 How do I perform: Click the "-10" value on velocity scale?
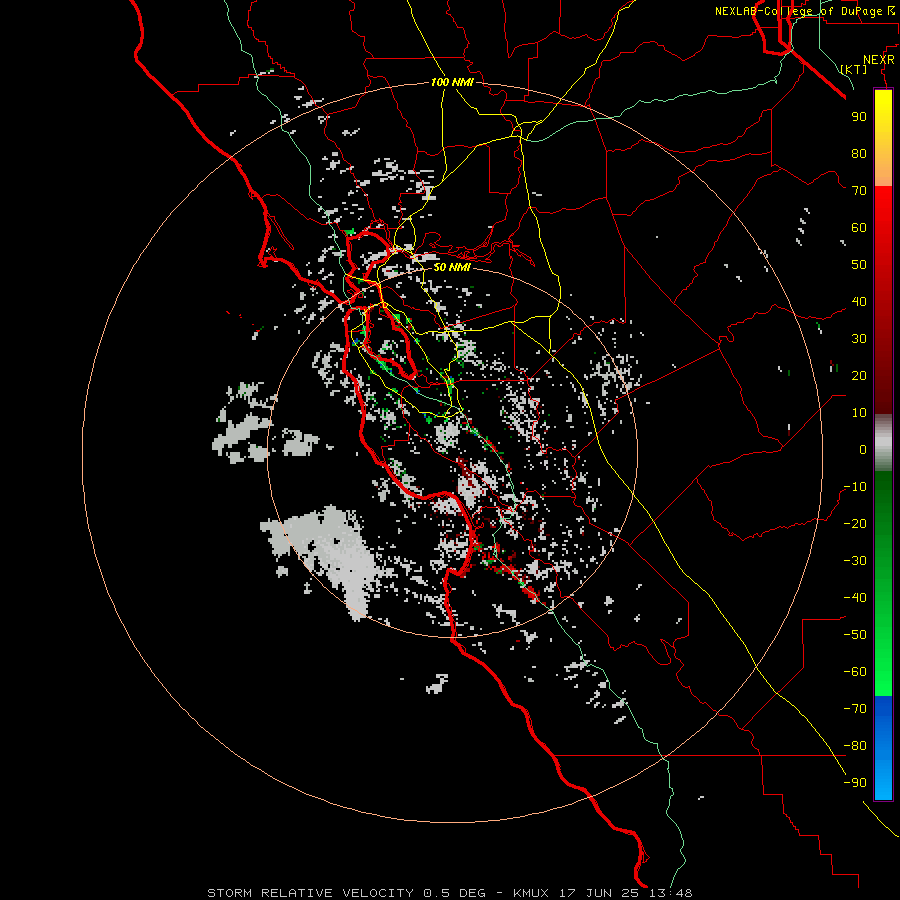pos(855,487)
